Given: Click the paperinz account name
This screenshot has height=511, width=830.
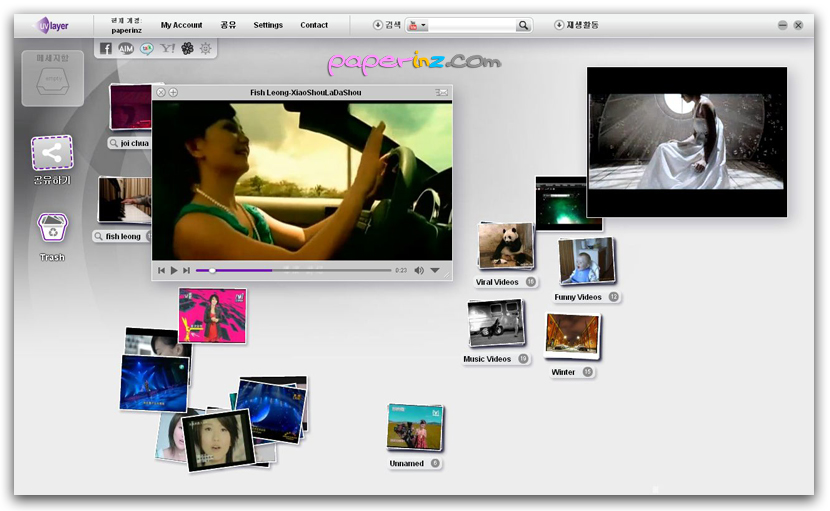Looking at the screenshot, I should pyautogui.click(x=127, y=30).
